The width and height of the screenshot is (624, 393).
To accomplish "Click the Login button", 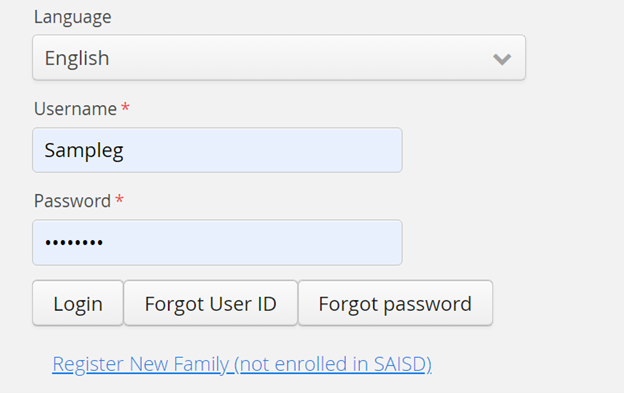I will (78, 303).
